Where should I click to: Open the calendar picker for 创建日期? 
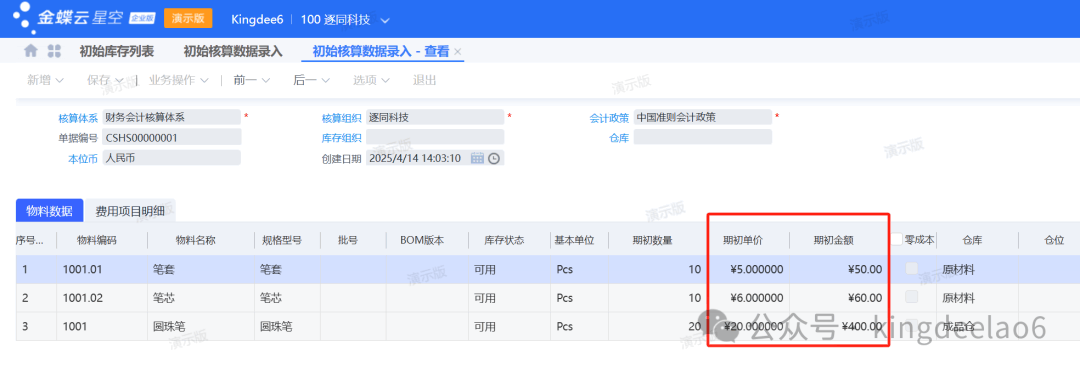[477, 158]
